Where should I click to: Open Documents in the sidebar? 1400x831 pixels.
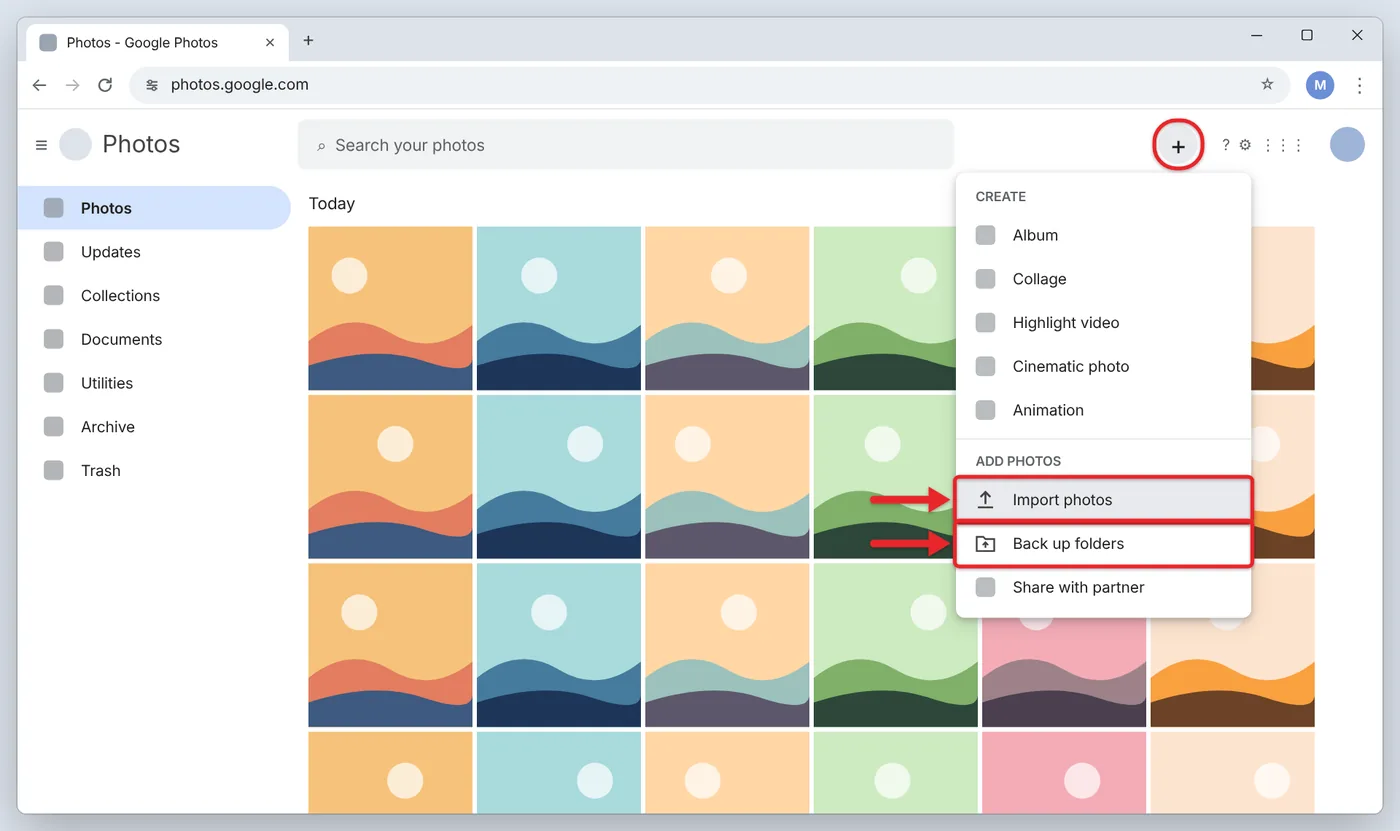(154, 340)
